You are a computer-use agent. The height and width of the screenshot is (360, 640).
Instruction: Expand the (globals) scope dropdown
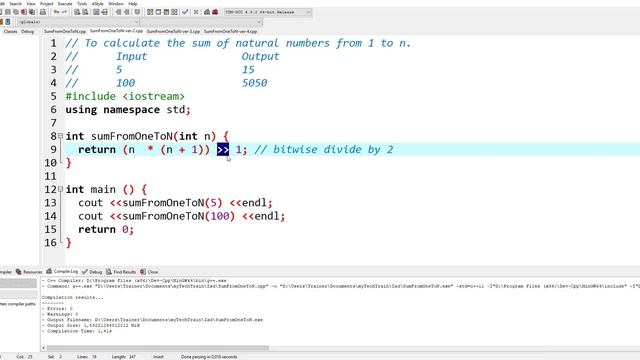pos(78,22)
